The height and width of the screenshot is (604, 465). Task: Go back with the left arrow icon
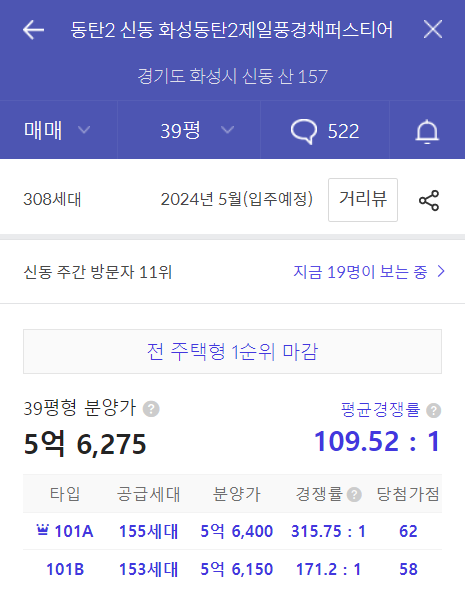(x=34, y=30)
